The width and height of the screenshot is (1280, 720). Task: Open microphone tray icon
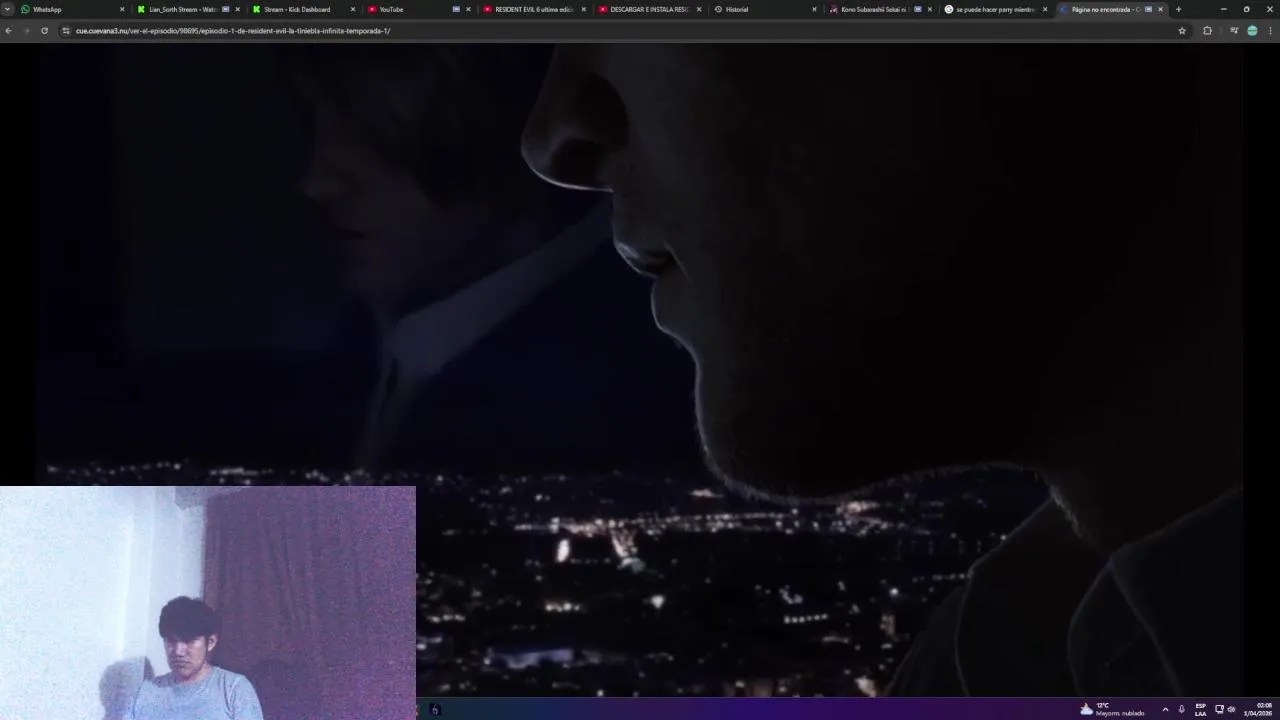click(1181, 709)
